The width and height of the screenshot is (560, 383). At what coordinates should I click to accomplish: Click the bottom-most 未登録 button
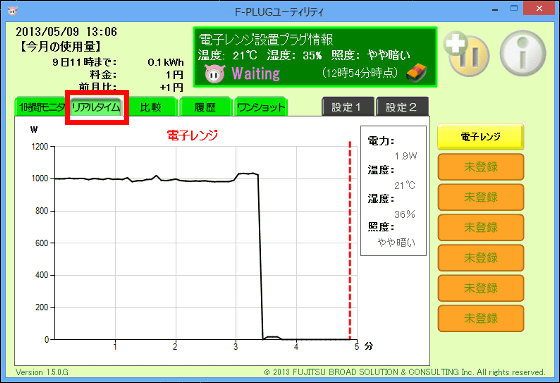pos(481,318)
